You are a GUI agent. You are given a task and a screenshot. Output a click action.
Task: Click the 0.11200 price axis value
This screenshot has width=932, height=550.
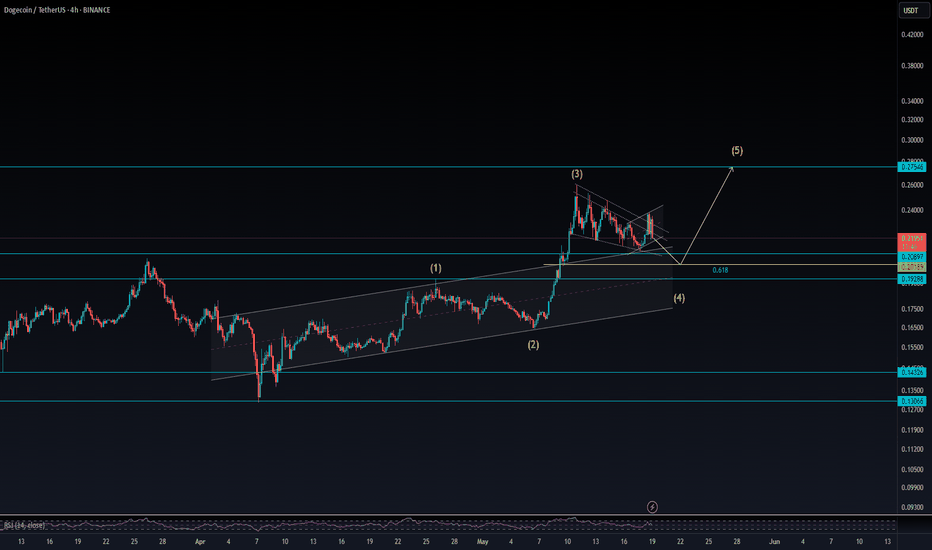click(x=912, y=450)
